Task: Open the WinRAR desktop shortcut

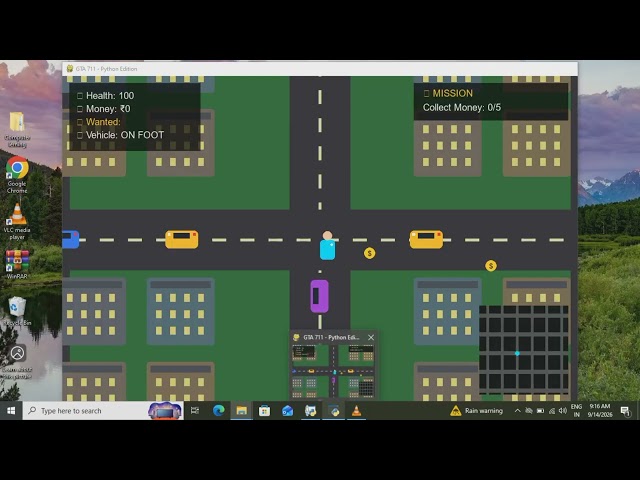Action: click(17, 264)
